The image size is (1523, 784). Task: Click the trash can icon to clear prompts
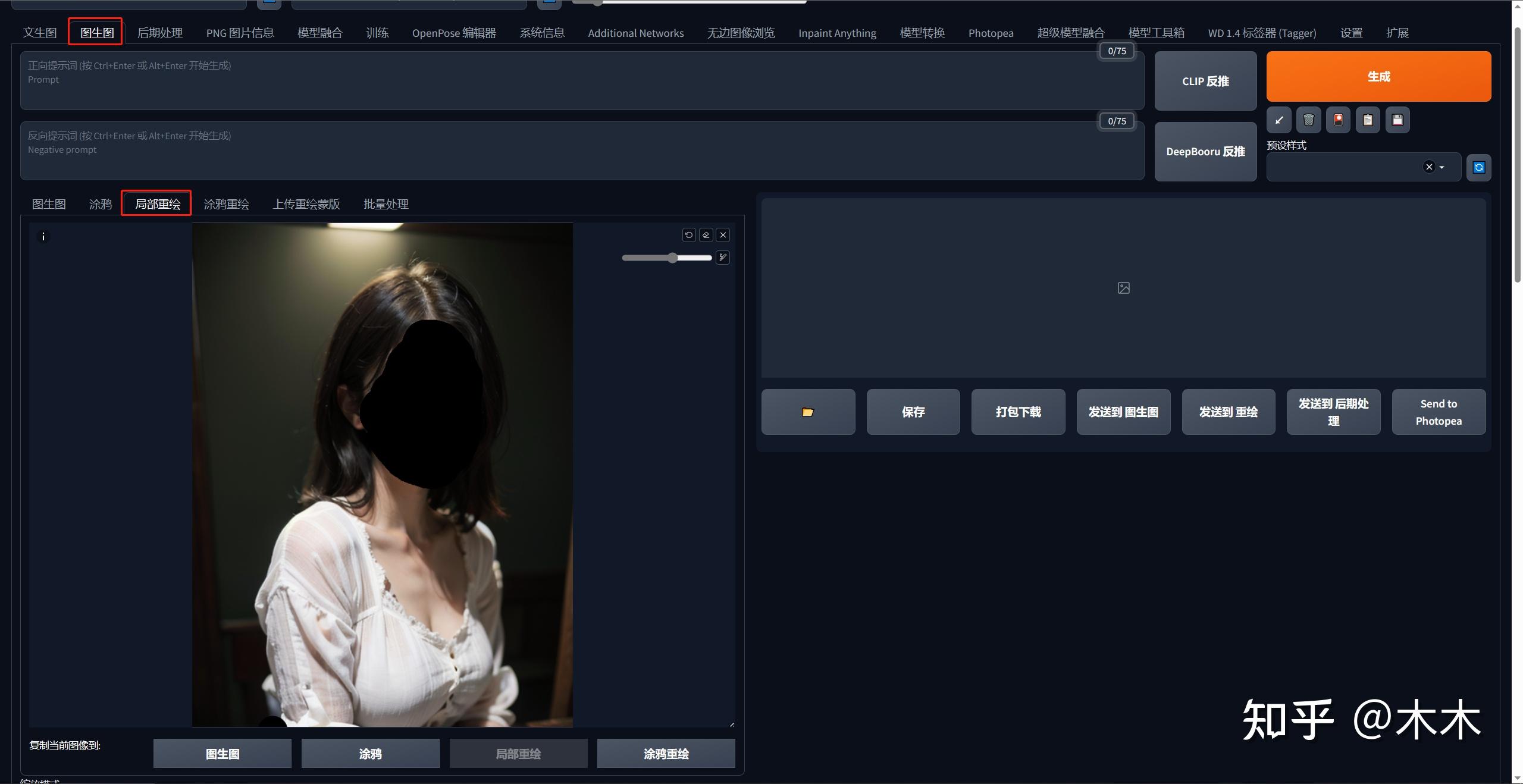[1308, 120]
